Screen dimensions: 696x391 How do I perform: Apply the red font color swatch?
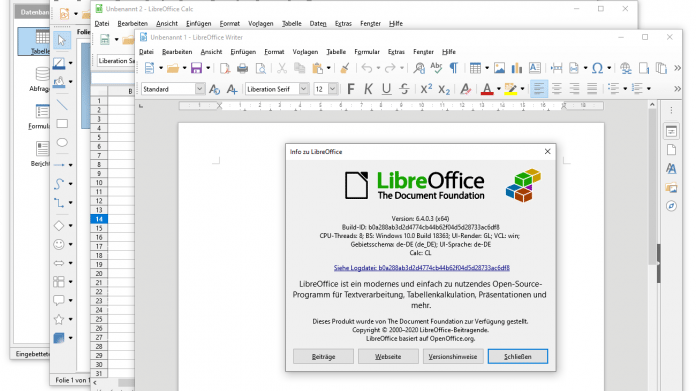tap(487, 89)
